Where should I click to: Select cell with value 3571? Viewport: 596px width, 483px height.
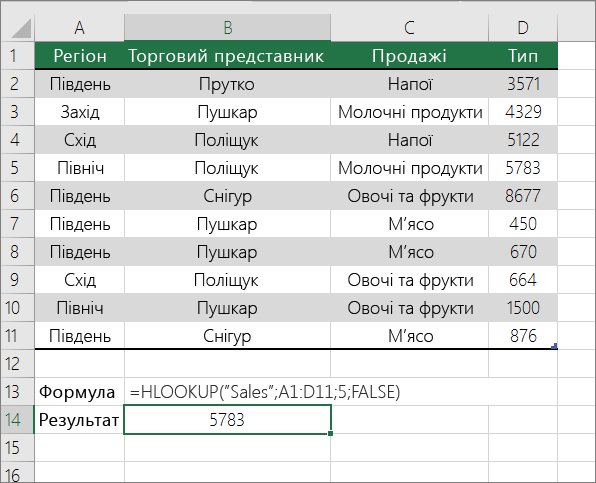click(x=523, y=84)
